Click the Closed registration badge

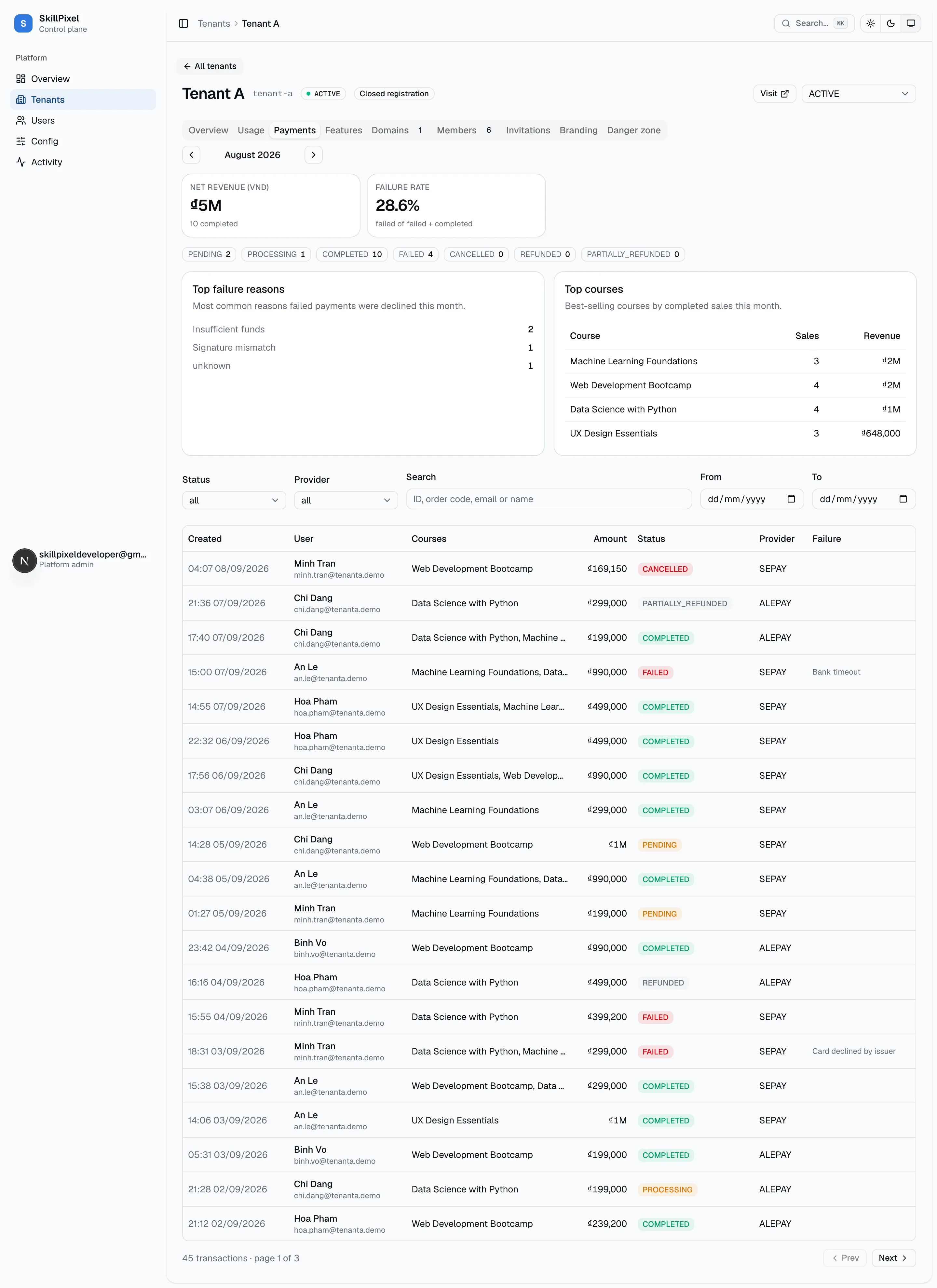(394, 94)
